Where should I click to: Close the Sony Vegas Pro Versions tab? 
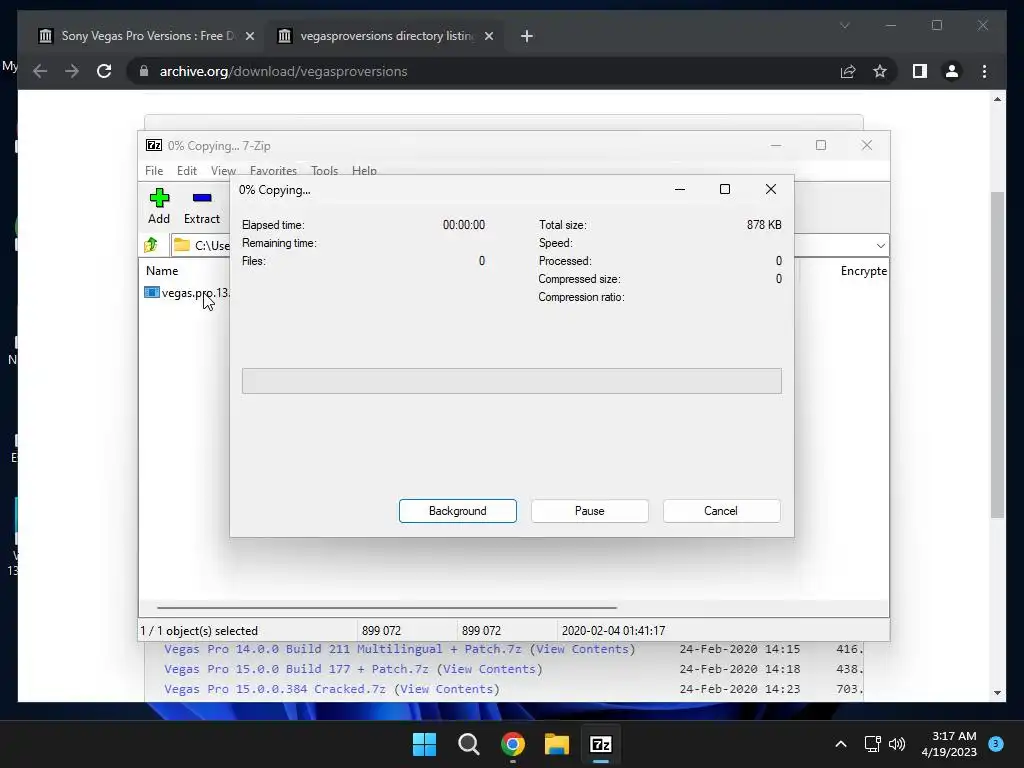(x=249, y=36)
